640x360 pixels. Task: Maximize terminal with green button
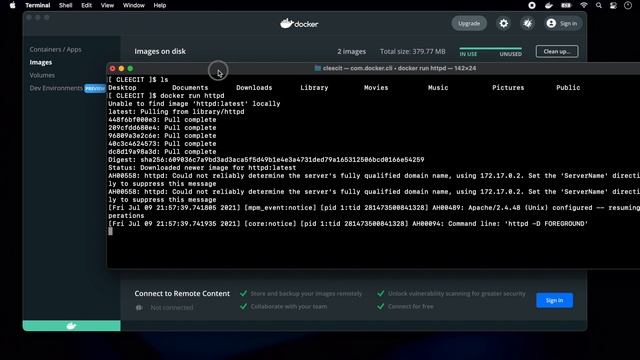130,69
